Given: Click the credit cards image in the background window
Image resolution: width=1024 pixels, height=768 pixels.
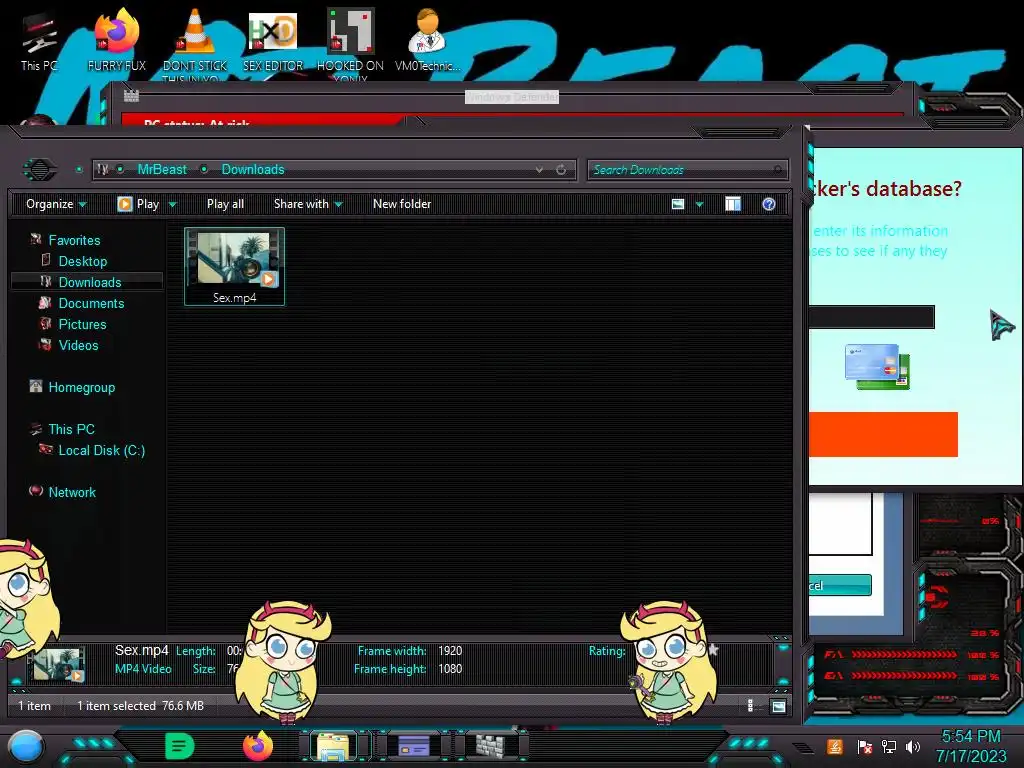Looking at the screenshot, I should pyautogui.click(x=877, y=366).
